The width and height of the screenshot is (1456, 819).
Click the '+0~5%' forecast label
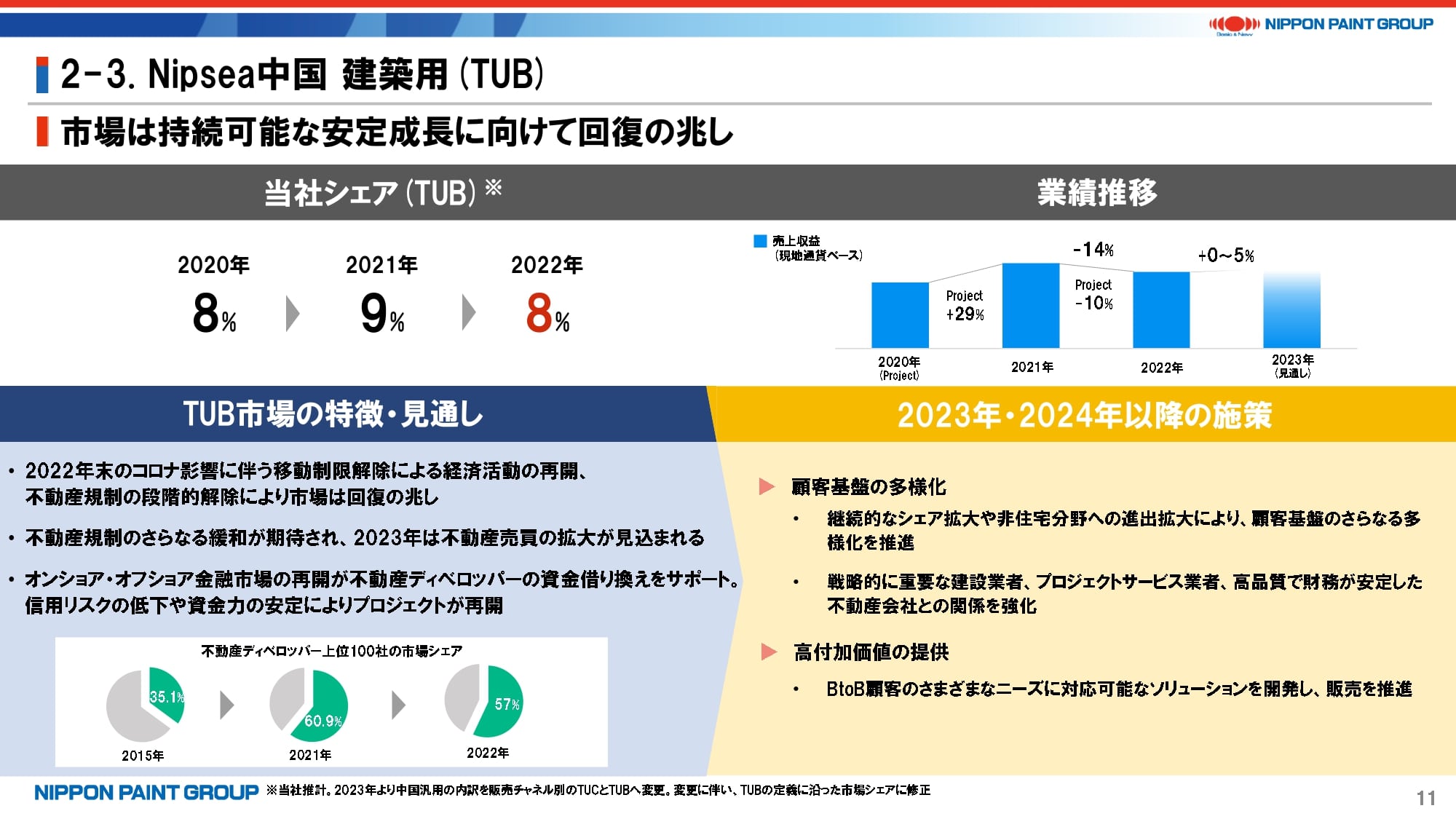[x=1226, y=256]
